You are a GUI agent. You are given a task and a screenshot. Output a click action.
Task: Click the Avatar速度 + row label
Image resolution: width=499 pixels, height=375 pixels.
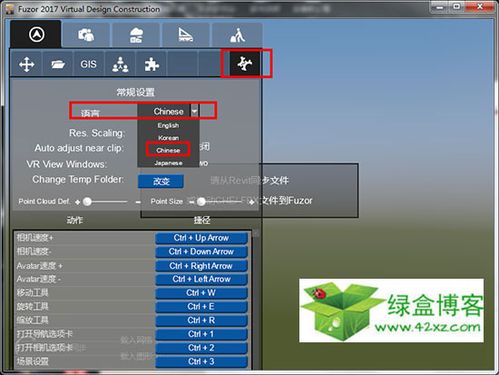[40, 266]
